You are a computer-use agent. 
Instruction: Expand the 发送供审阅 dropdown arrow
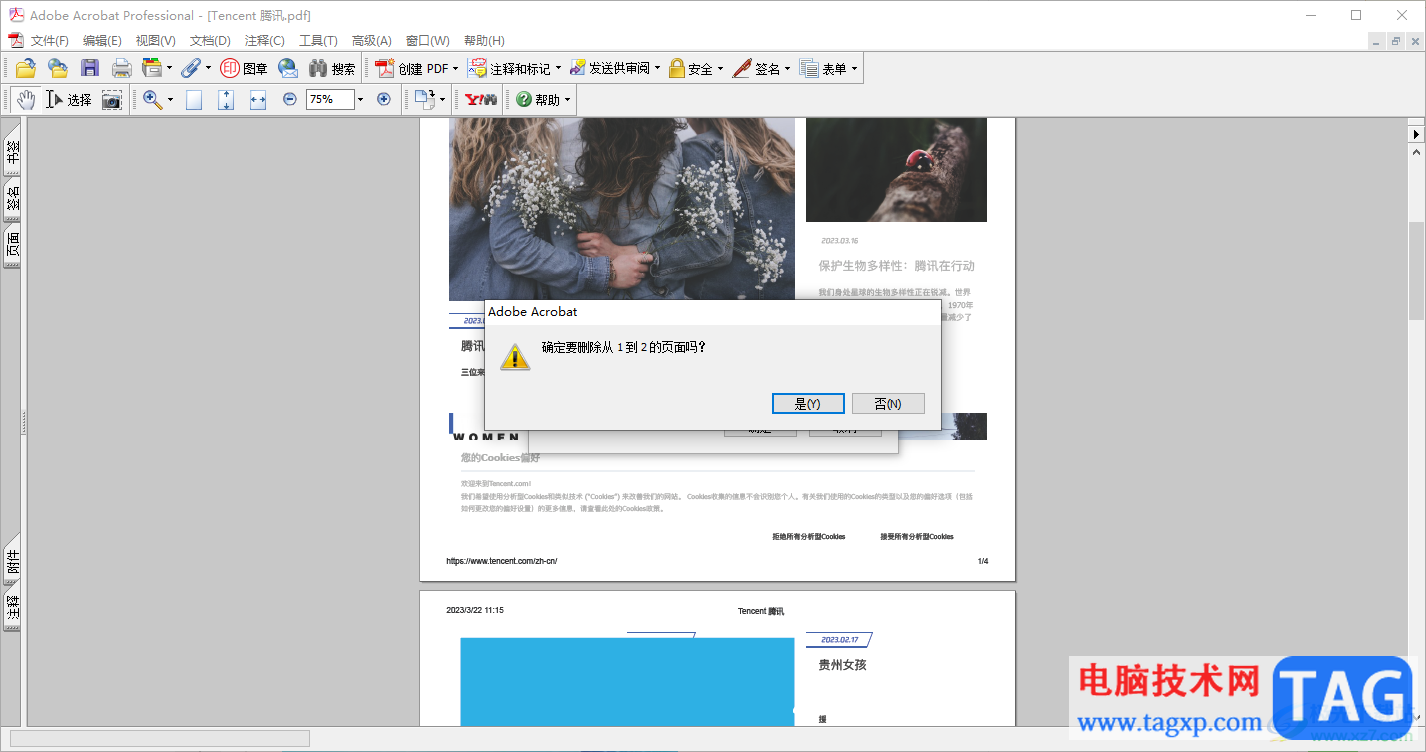pos(657,69)
